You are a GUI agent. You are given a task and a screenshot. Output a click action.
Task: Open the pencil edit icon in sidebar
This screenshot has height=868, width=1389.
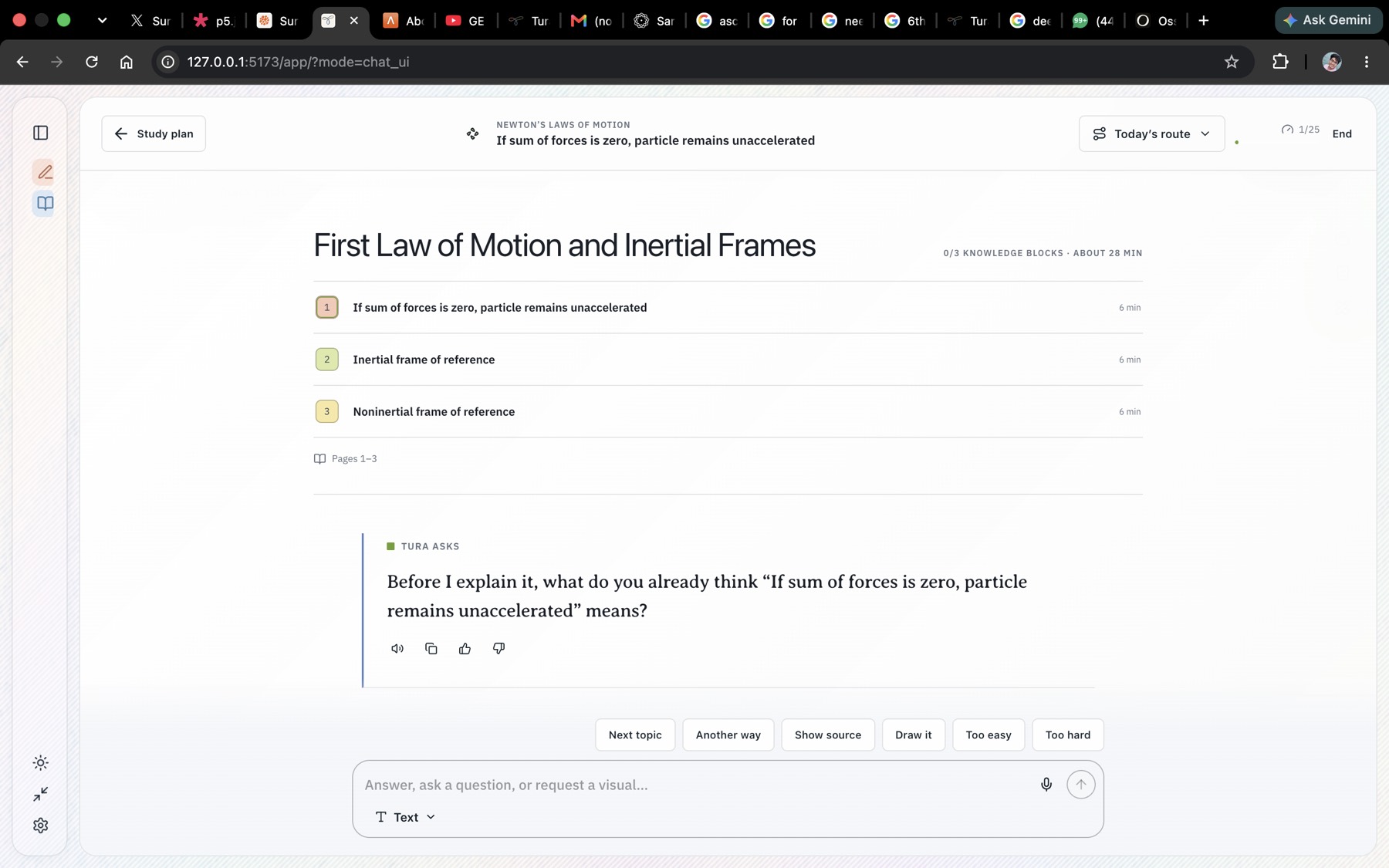pos(45,172)
